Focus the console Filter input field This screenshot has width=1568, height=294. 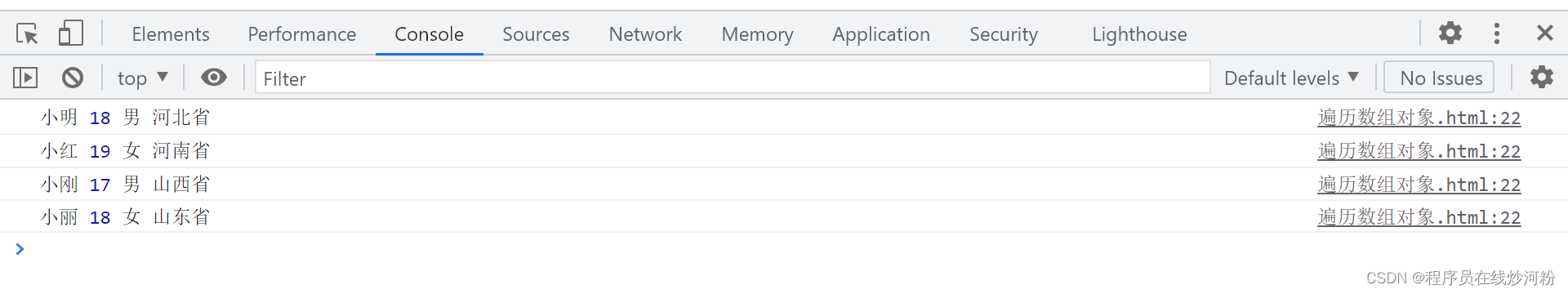coord(733,78)
